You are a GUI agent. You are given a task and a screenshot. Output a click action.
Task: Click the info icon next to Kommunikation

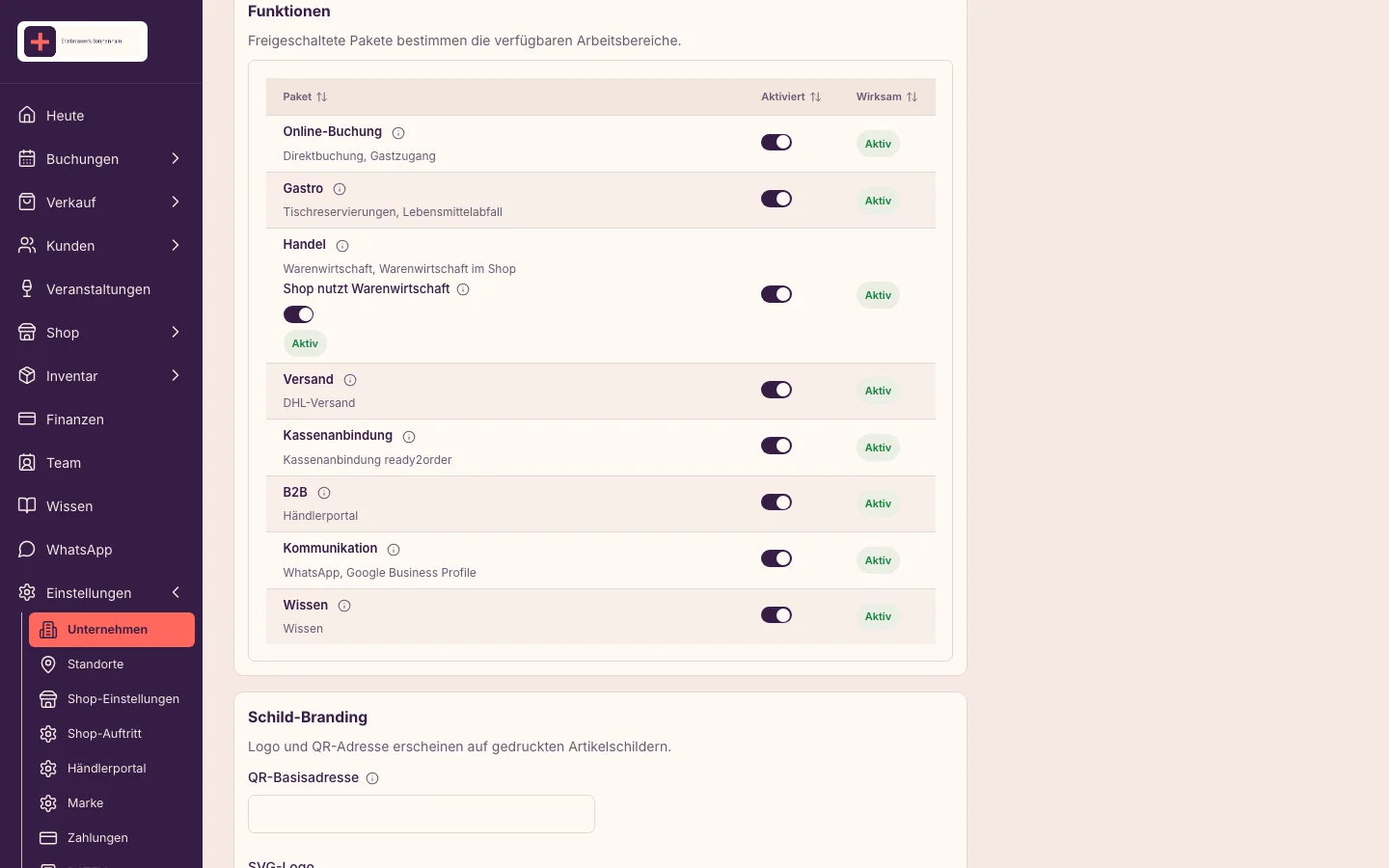[x=394, y=550]
